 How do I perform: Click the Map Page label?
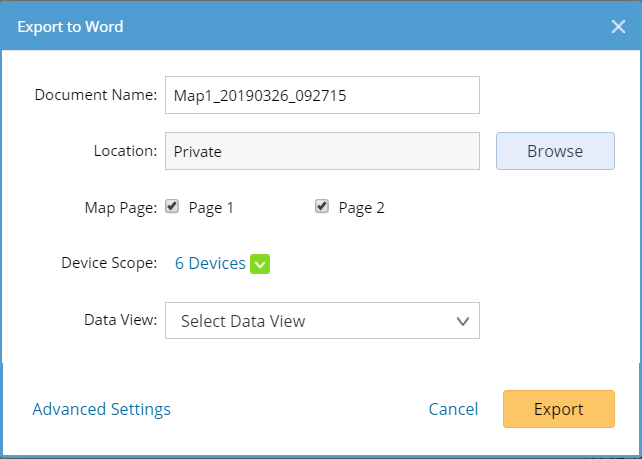(119, 207)
